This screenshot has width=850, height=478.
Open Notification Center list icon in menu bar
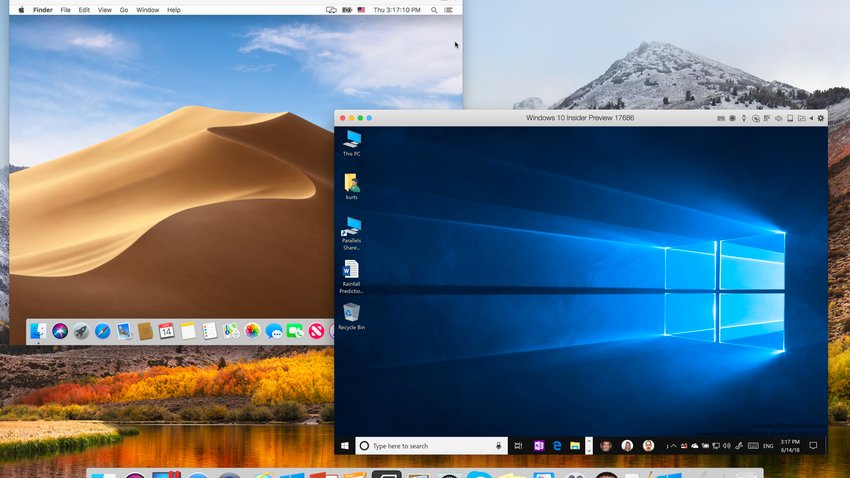point(449,10)
